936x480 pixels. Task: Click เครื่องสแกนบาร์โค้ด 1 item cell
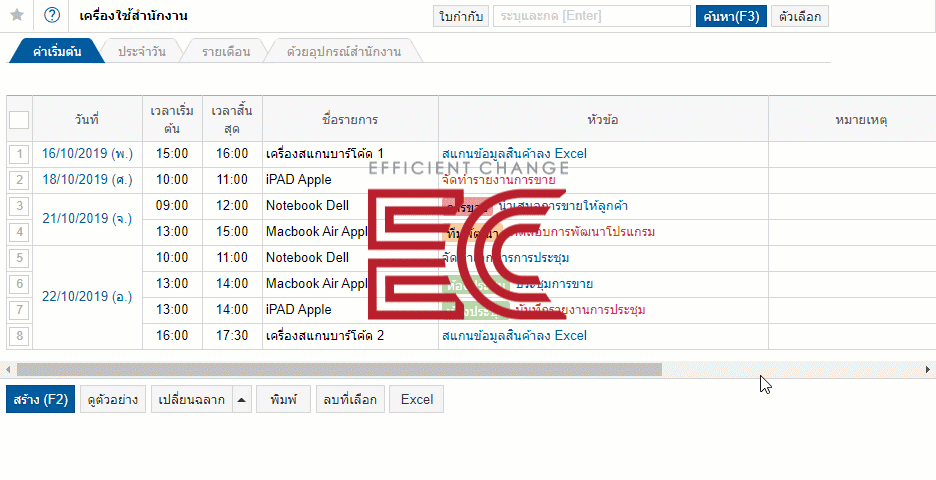pos(350,154)
